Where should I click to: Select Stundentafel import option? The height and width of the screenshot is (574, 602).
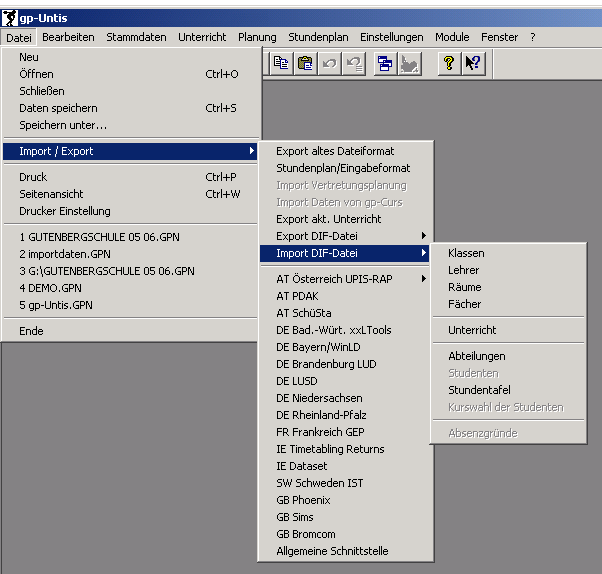(x=479, y=390)
